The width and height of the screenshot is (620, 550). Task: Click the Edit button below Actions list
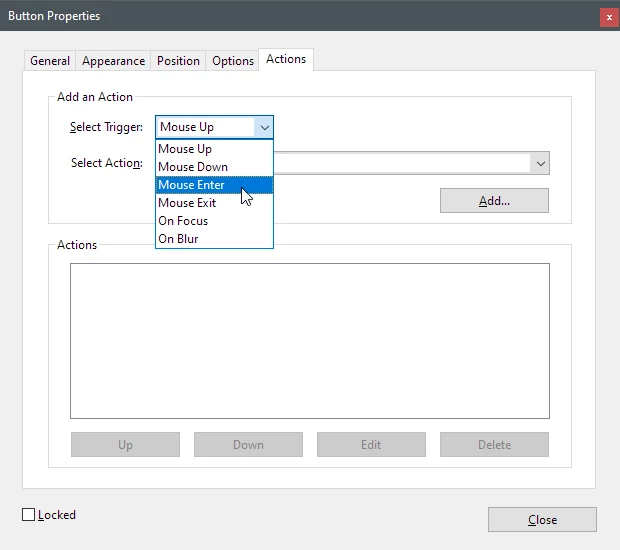[x=371, y=444]
